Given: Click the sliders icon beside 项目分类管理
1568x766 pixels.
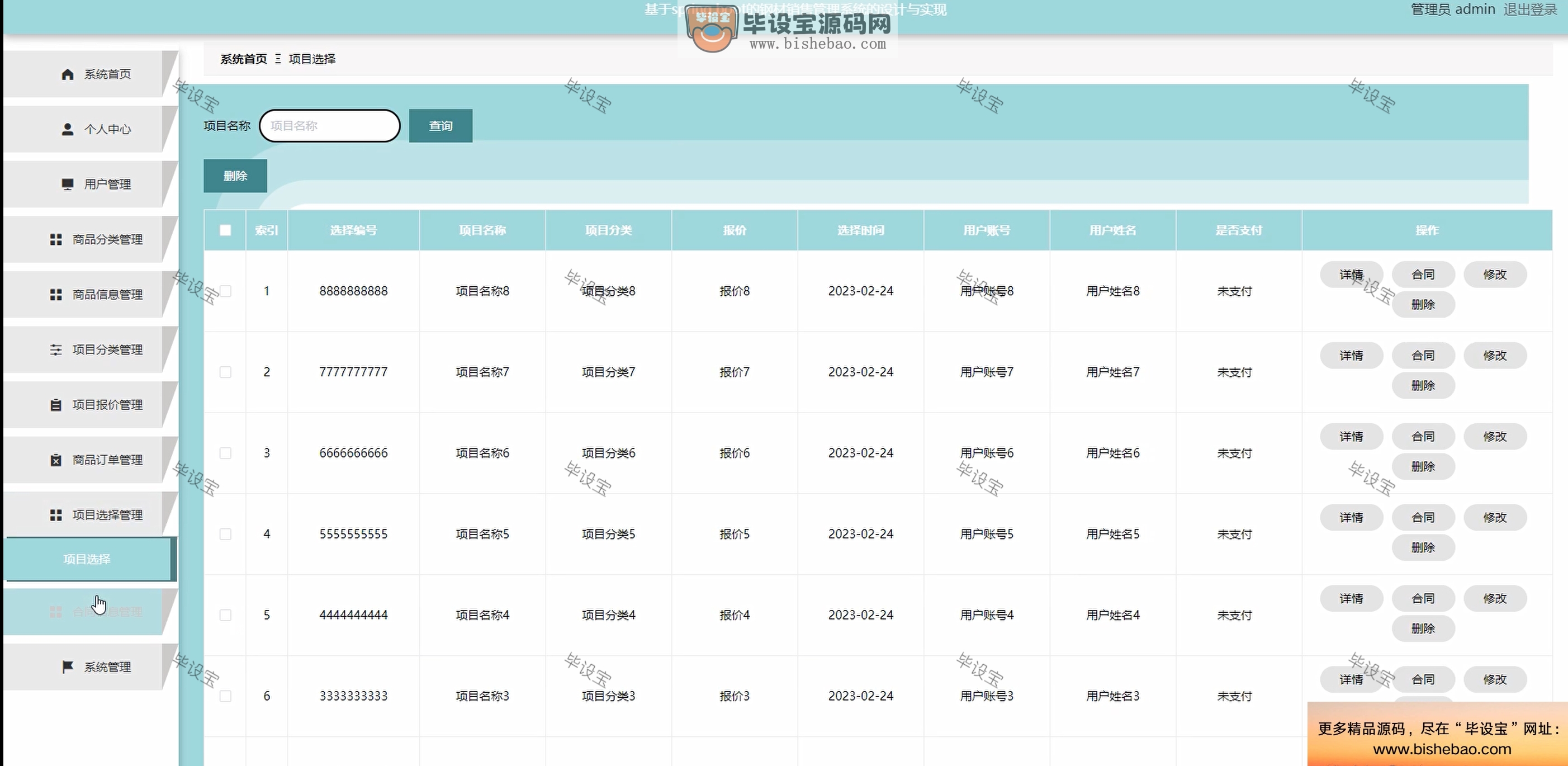Looking at the screenshot, I should point(56,349).
